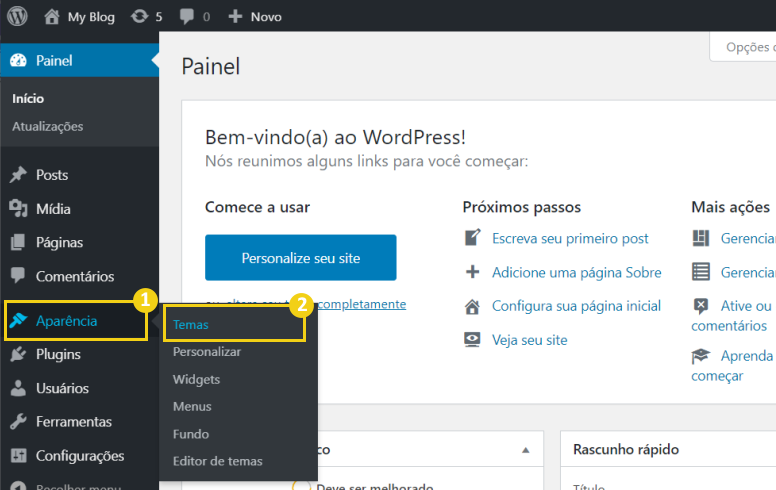Click My Blog site name in admin bar
776x490 pixels.
(91, 17)
